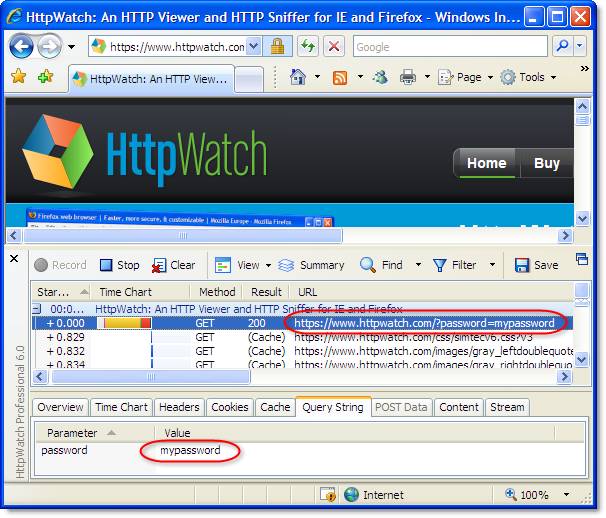Clear the HttpWatch request log
606x518 pixels.
click(x=173, y=265)
